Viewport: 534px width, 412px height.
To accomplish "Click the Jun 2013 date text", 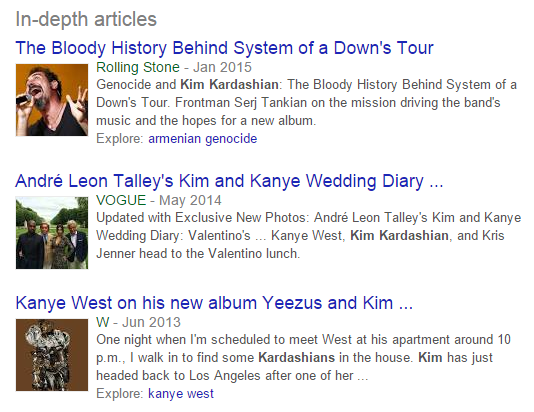I will [151, 322].
